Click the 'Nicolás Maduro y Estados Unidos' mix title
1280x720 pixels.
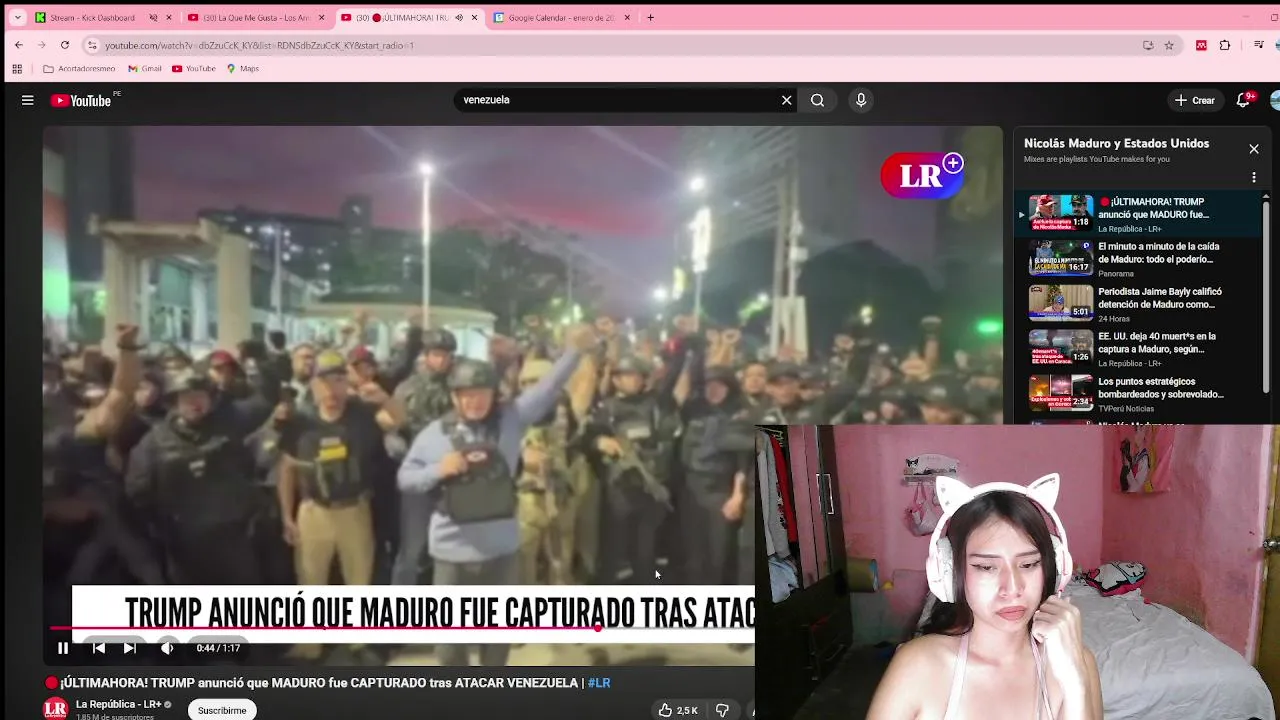click(x=1116, y=143)
